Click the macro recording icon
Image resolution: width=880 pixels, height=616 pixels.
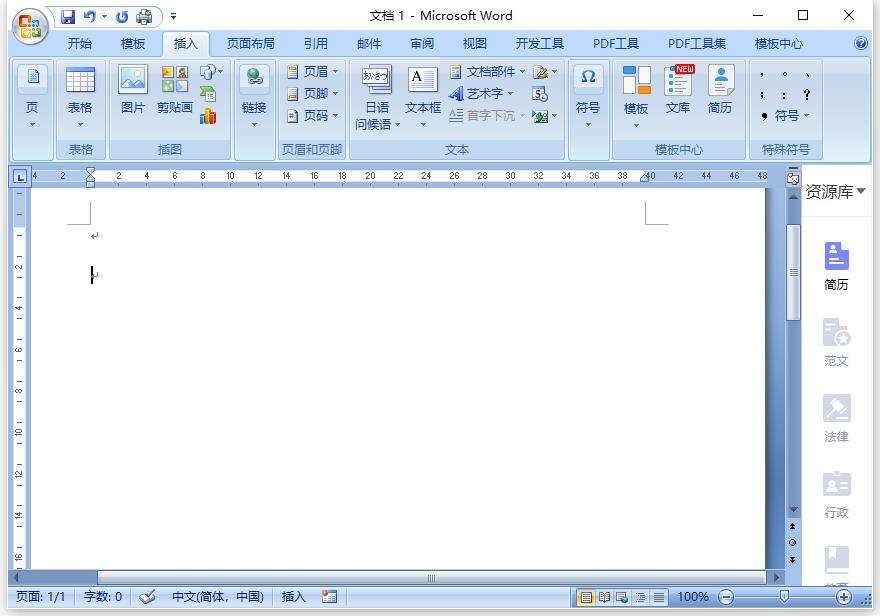(329, 597)
